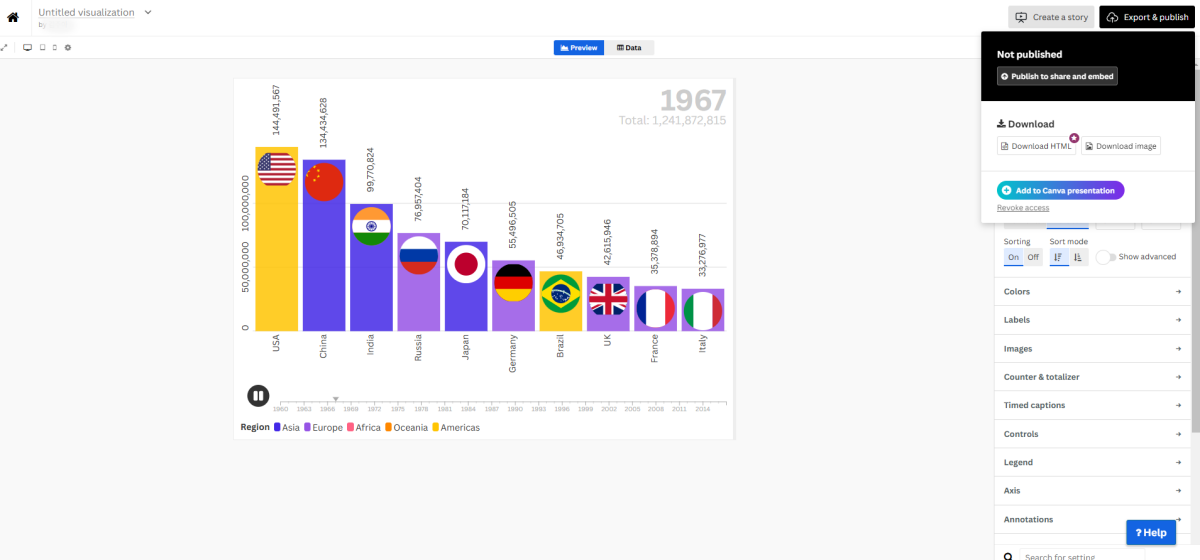
Task: Click the Italy flag icon
Action: point(703,311)
